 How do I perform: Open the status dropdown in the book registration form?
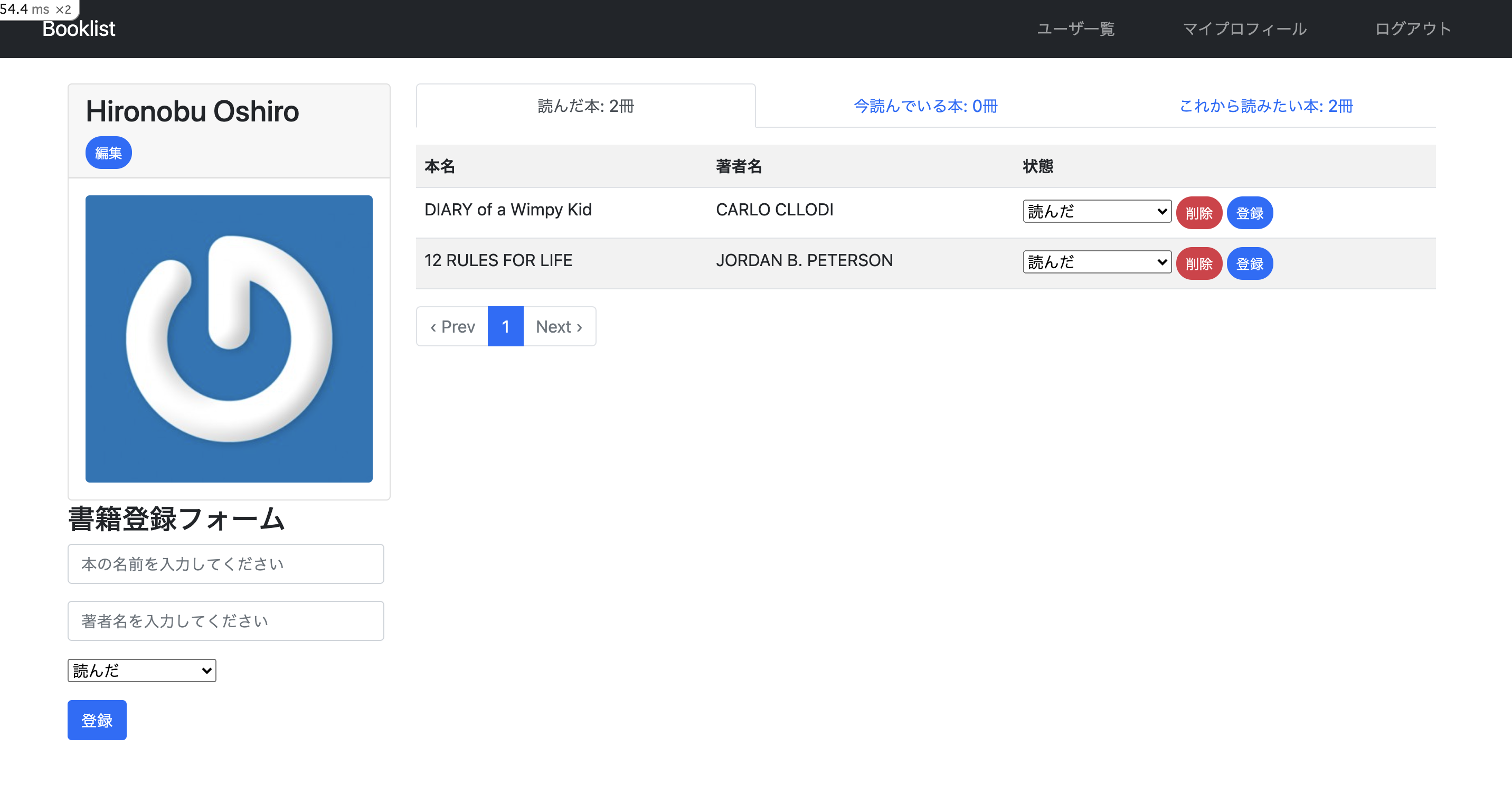141,671
